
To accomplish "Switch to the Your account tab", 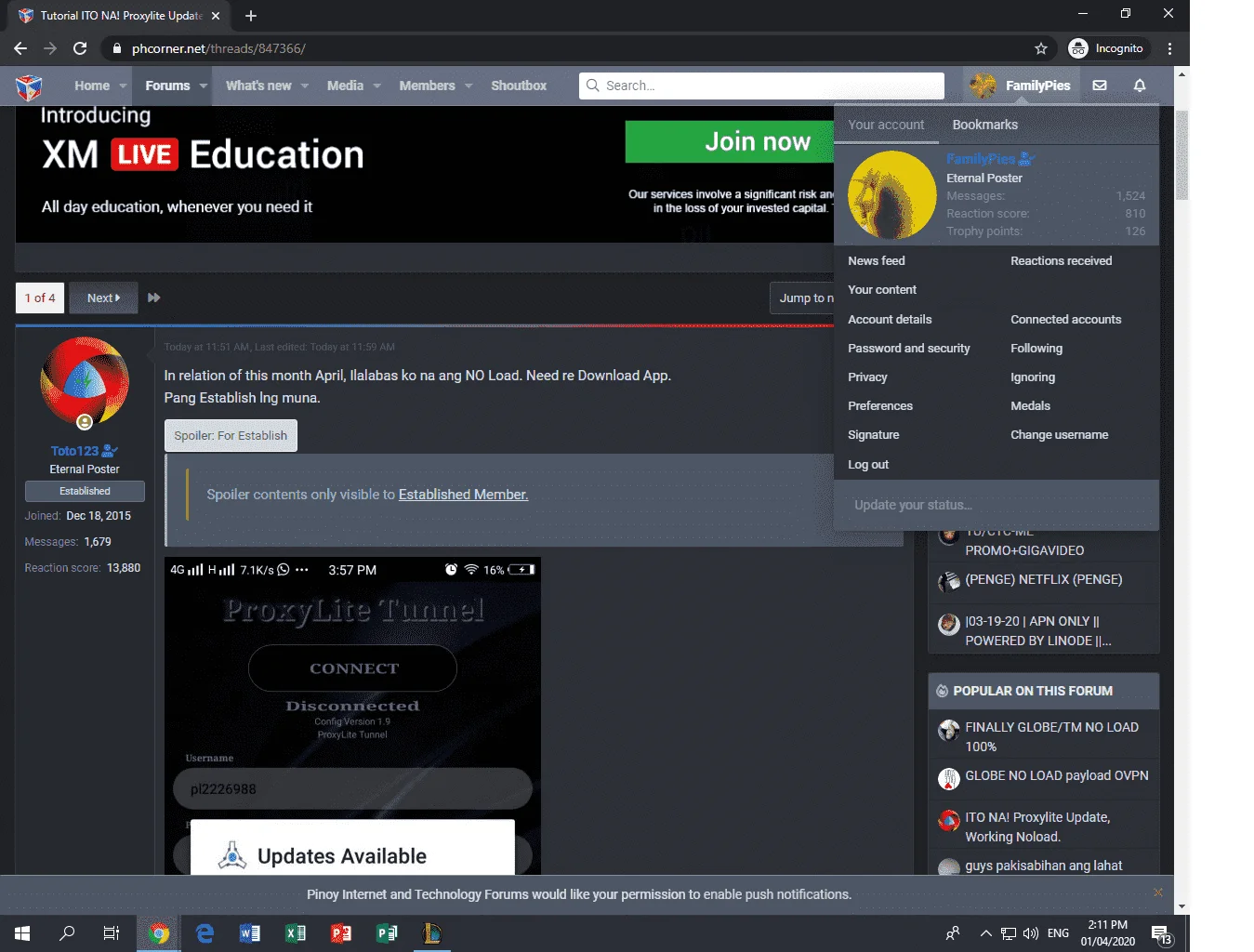I will pyautogui.click(x=886, y=125).
